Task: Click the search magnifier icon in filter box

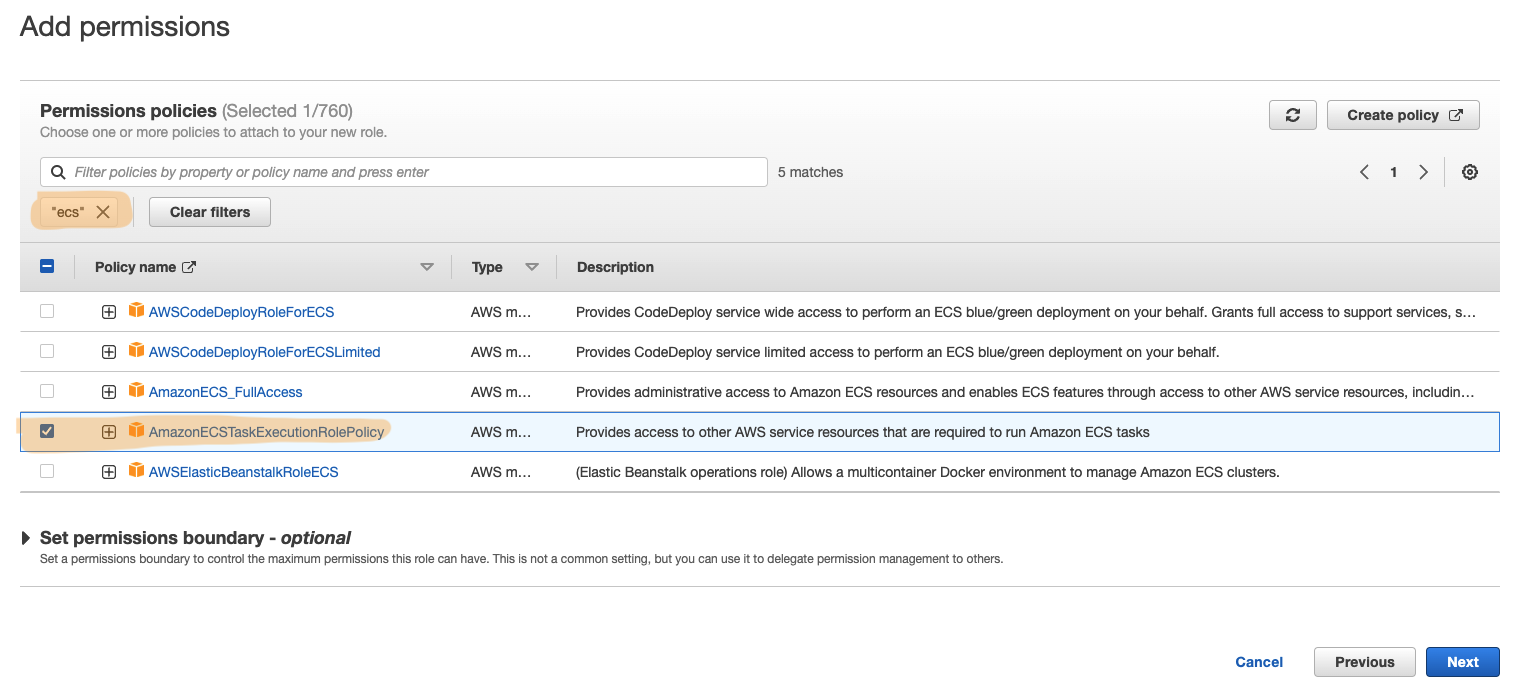Action: (59, 172)
